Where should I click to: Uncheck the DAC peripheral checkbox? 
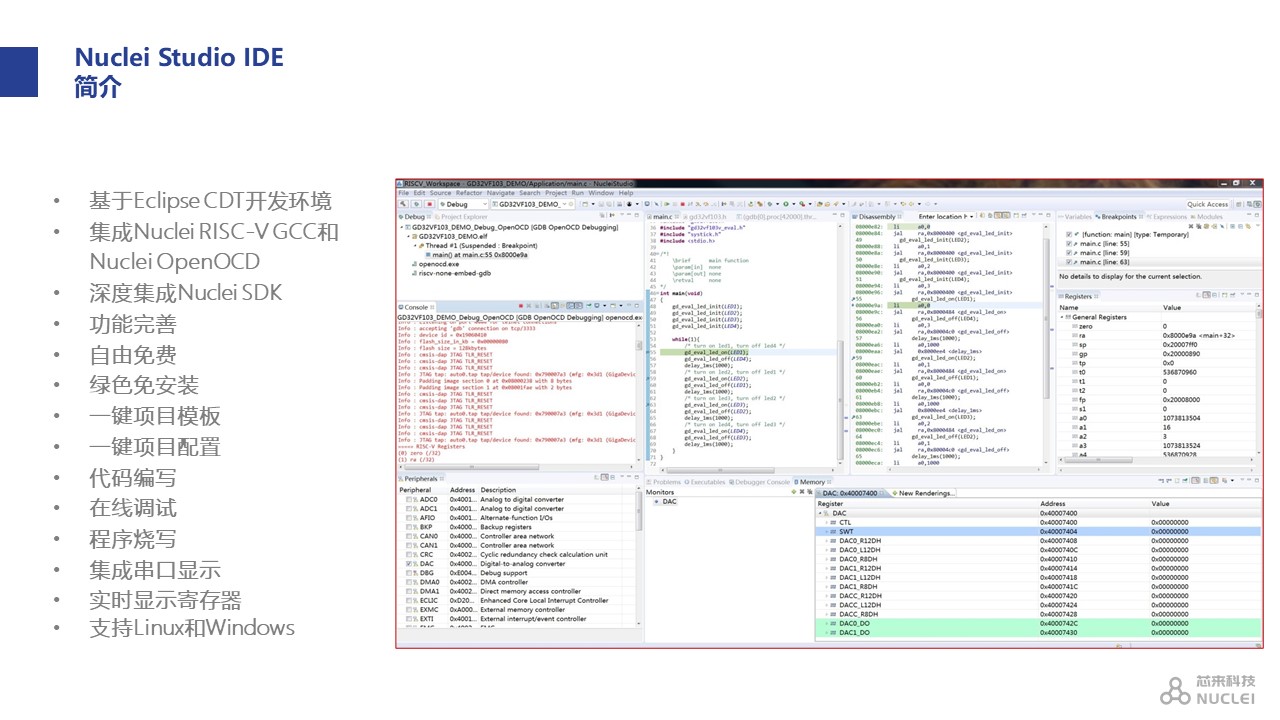[x=410, y=564]
